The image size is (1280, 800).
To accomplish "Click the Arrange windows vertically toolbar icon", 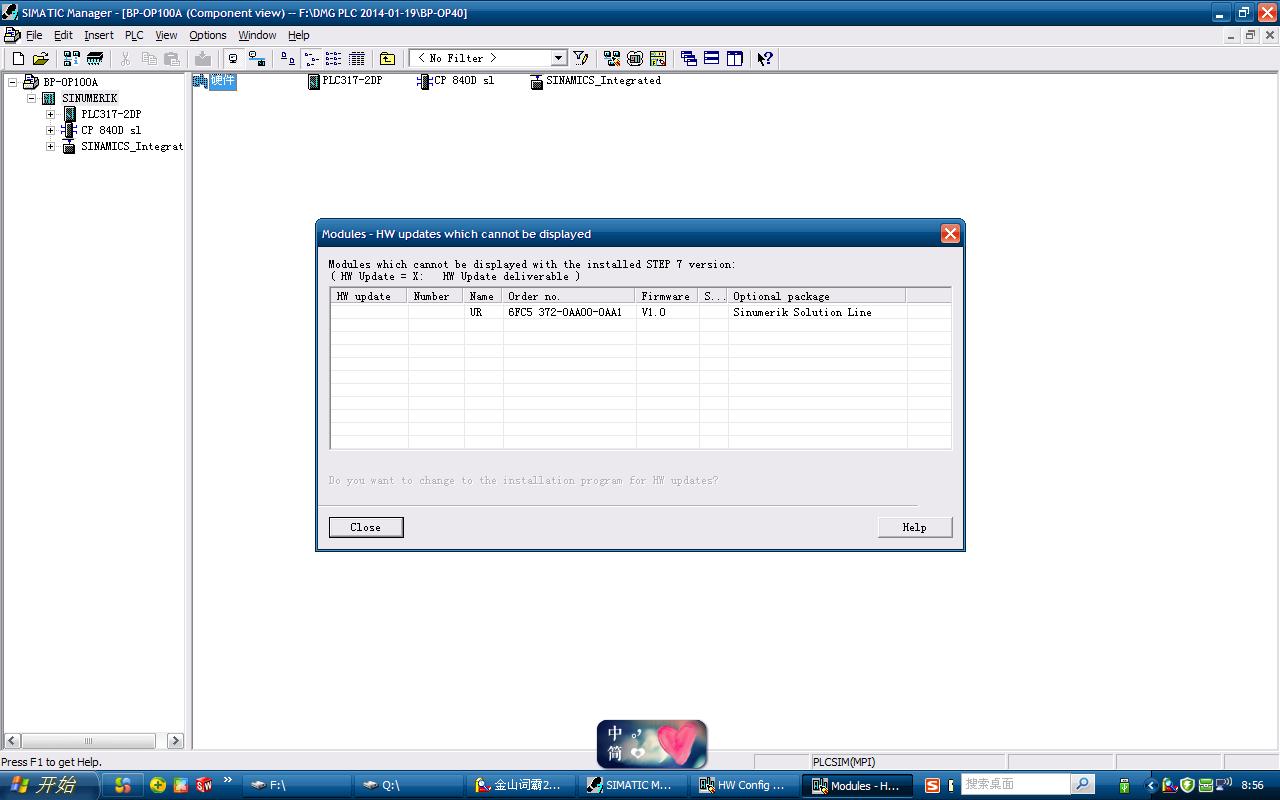I will tap(735, 58).
